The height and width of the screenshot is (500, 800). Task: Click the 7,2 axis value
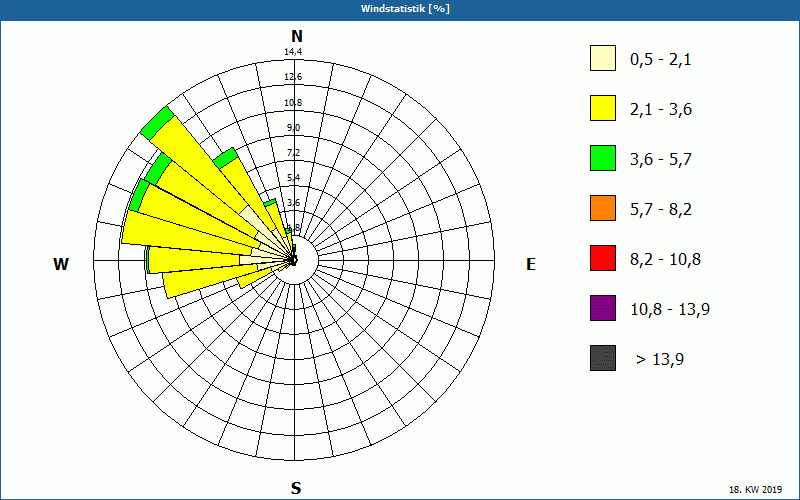pos(293,153)
